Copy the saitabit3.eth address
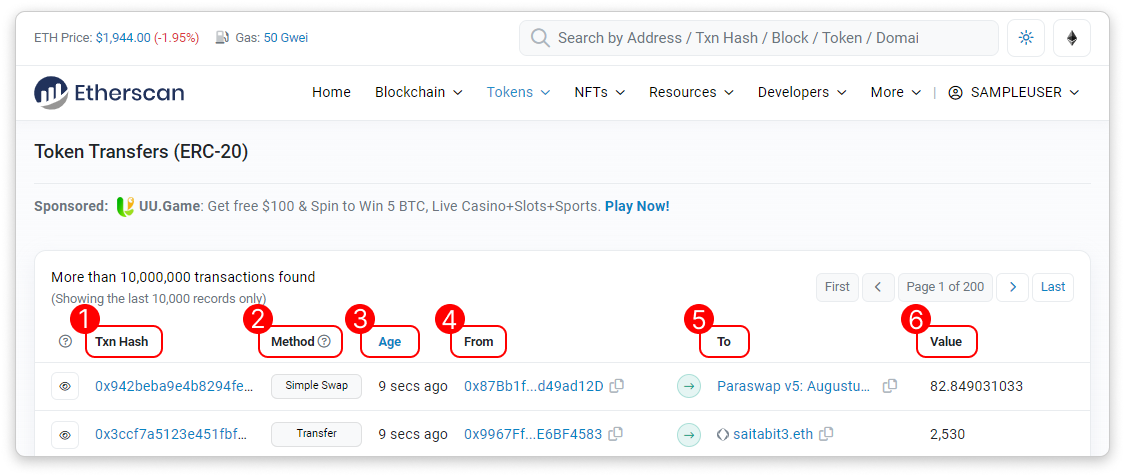The image size is (1125, 476). (826, 434)
